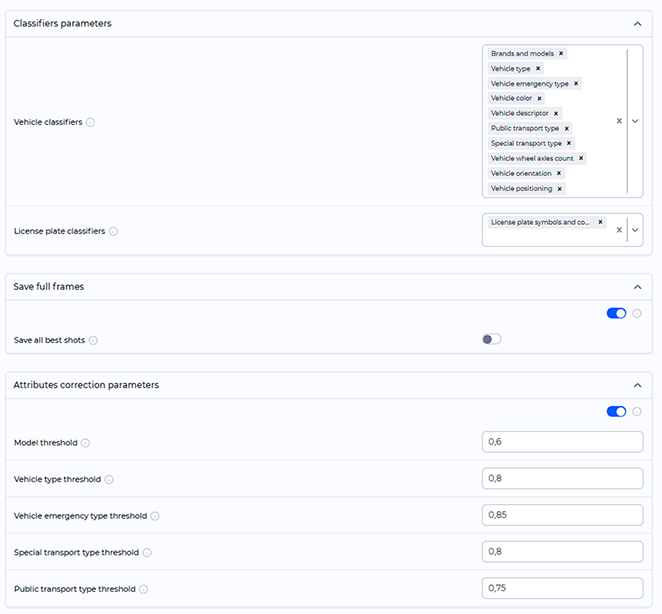This screenshot has height=614, width=662.
Task: Click info icon next to Vehicle emergency type threshold
Action: [x=155, y=516]
